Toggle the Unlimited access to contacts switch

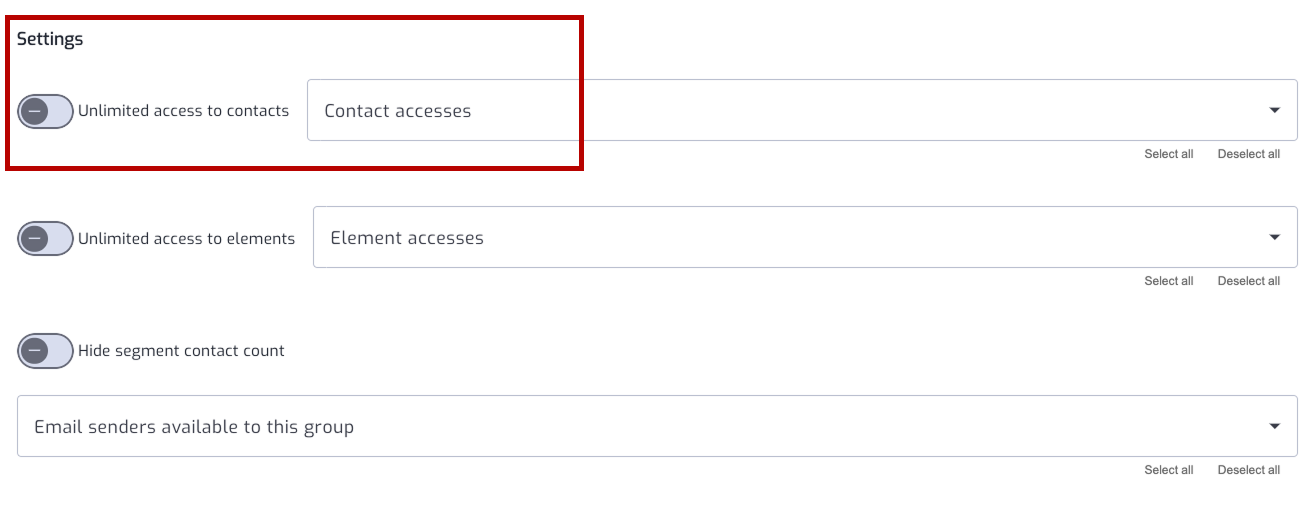(x=46, y=111)
